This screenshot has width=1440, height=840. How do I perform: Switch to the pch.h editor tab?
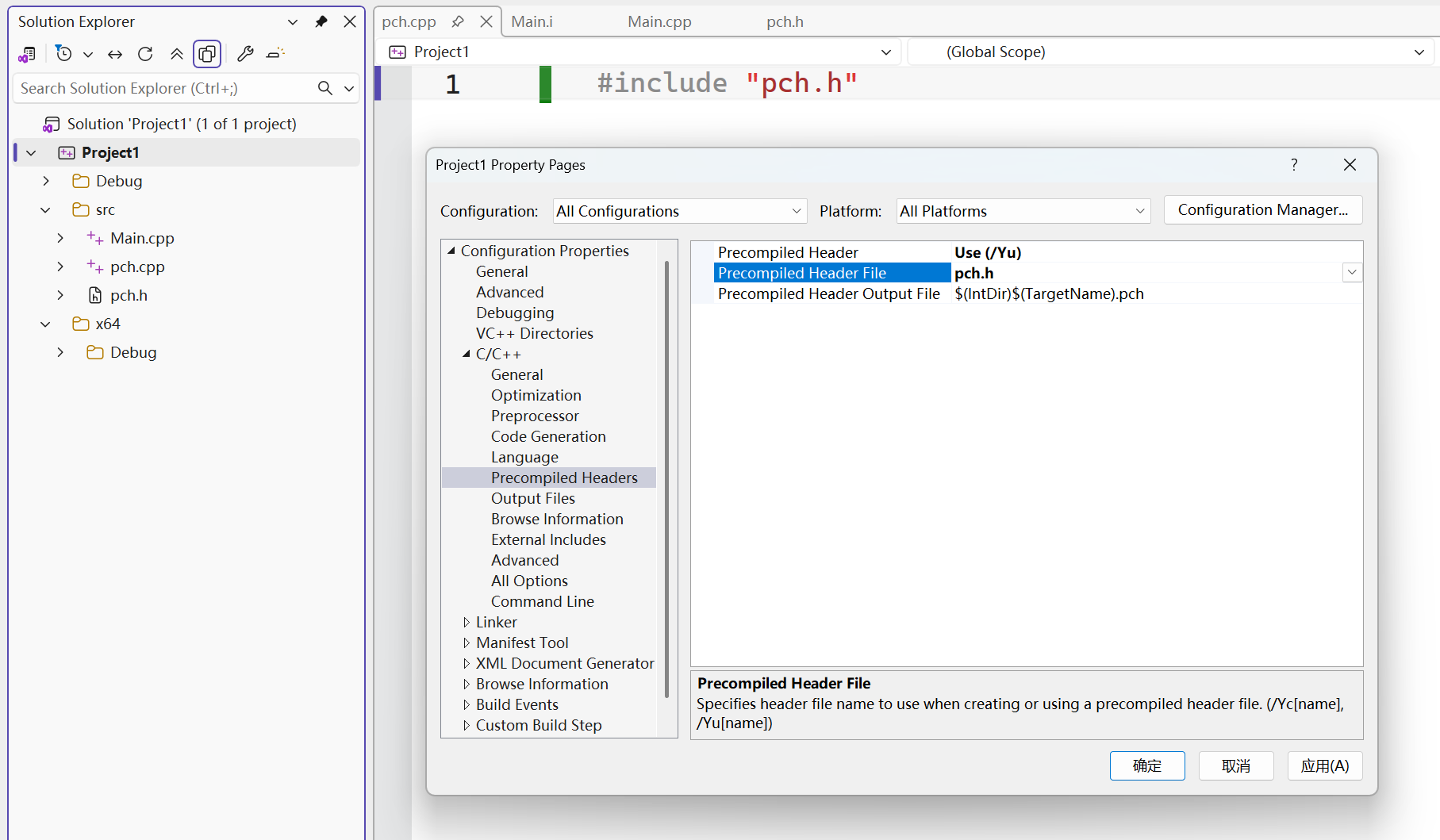pos(785,22)
